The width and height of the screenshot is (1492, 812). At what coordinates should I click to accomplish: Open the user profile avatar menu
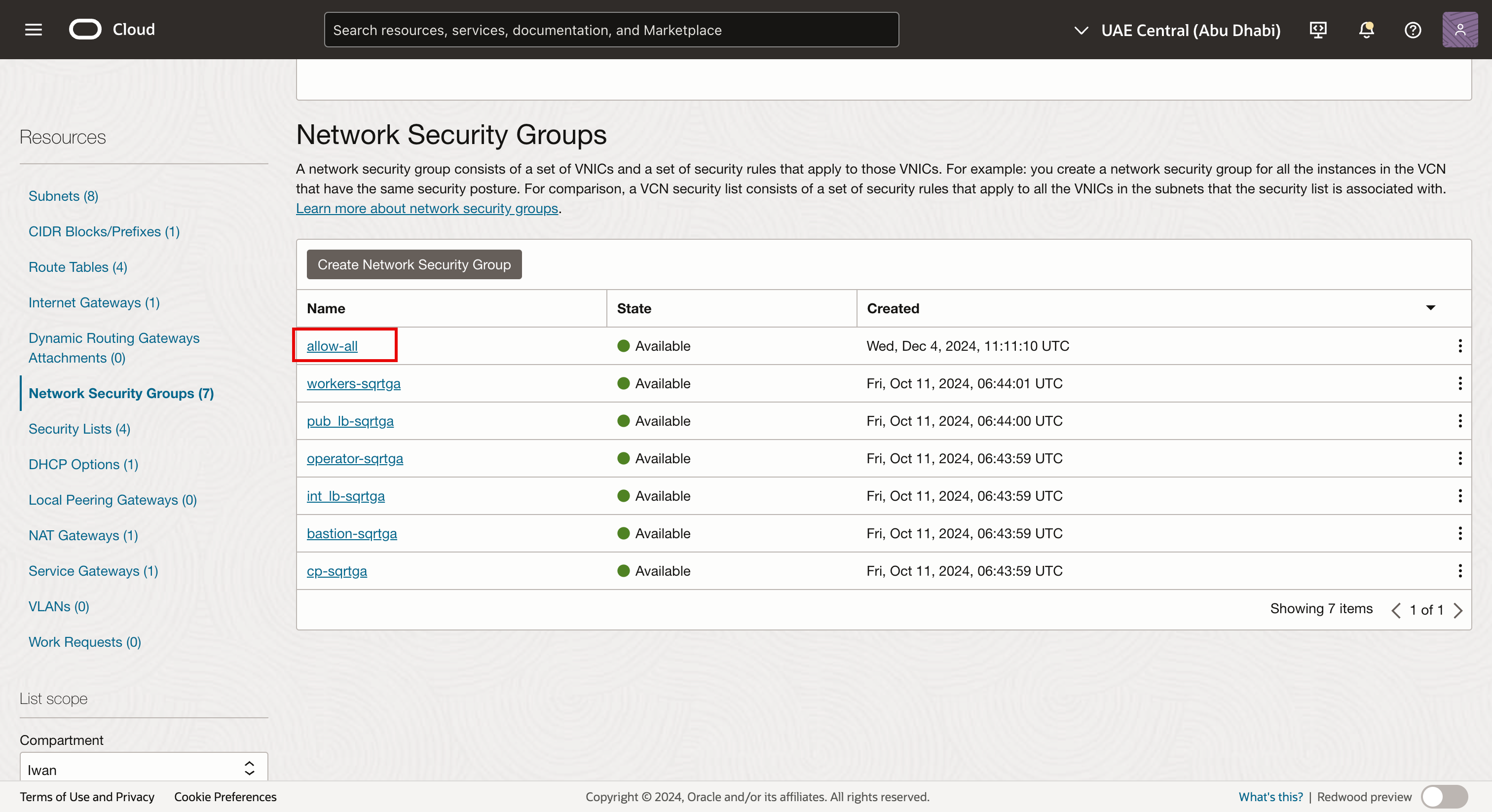[x=1459, y=30]
